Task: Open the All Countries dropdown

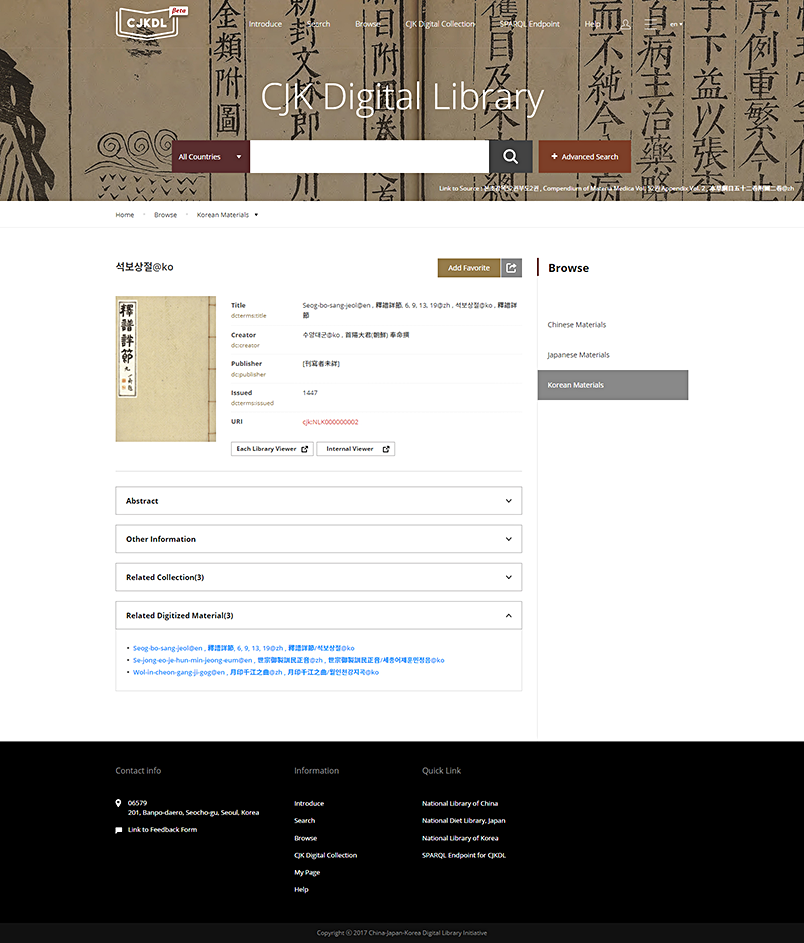Action: 210,156
